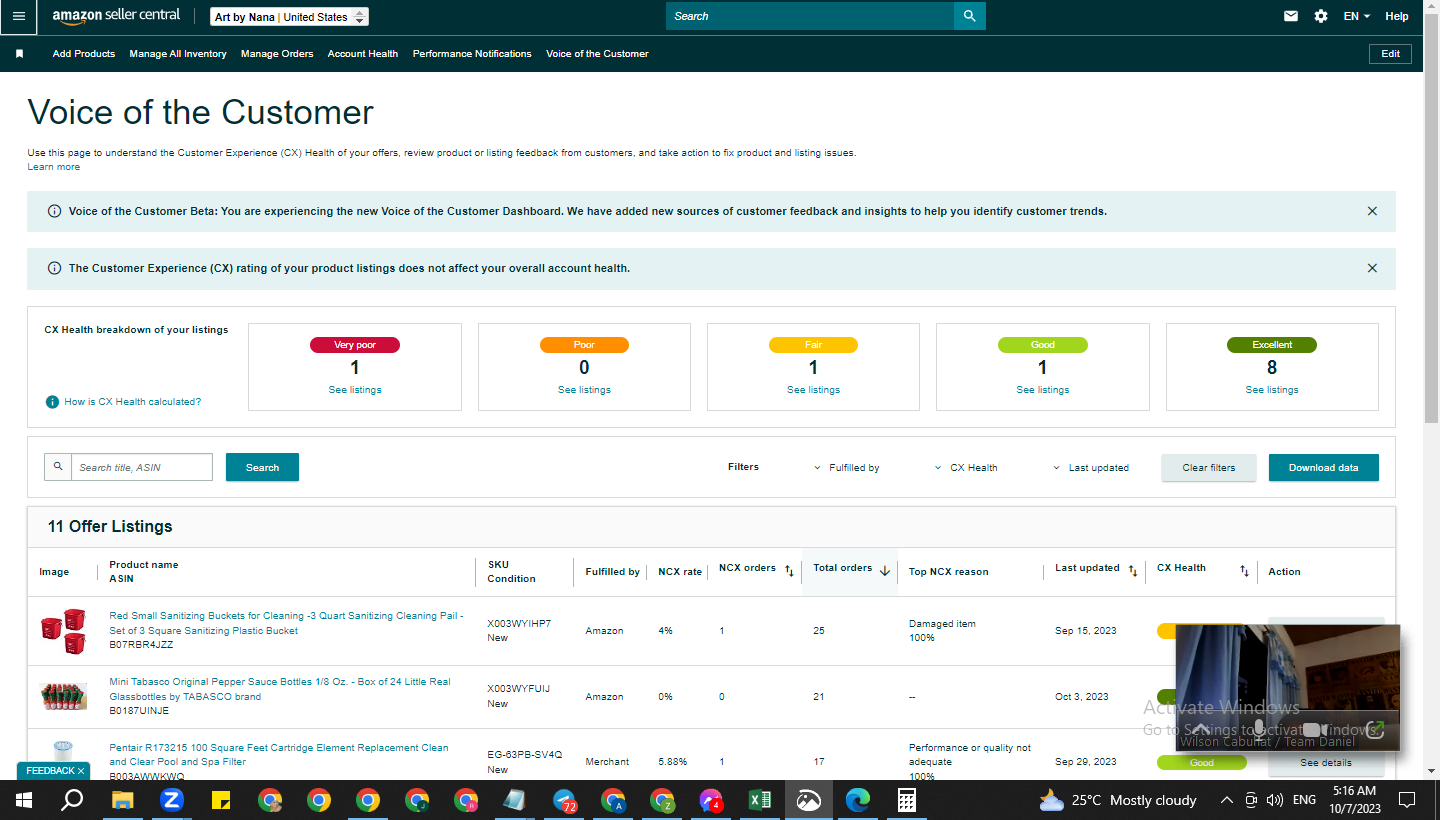The image size is (1440, 820).
Task: Dismiss the CX rating account health banner
Action: tap(1372, 268)
